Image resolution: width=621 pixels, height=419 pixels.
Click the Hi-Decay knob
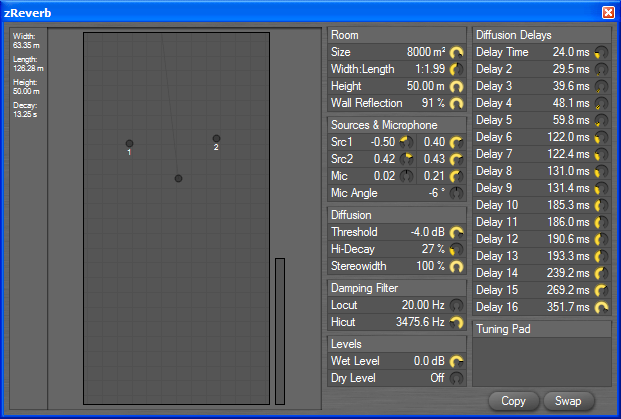pyautogui.click(x=457, y=249)
